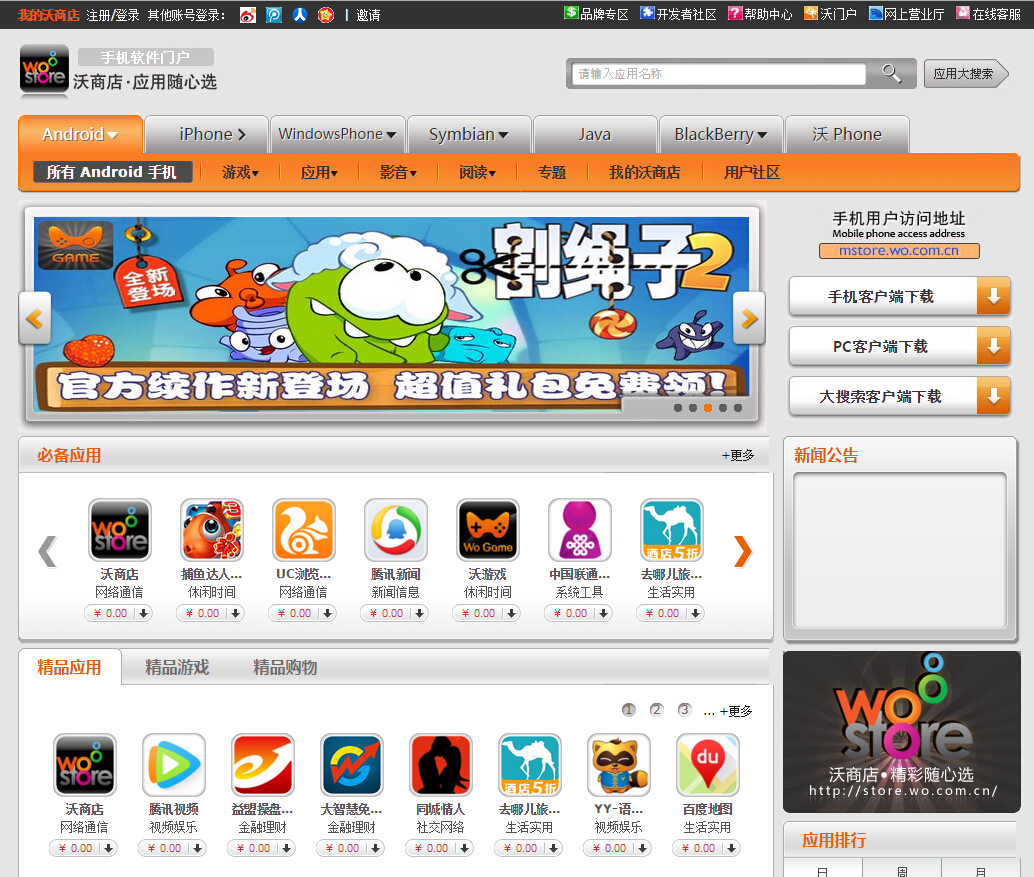1034x877 pixels.
Task: Click the app name search field
Action: tap(719, 74)
